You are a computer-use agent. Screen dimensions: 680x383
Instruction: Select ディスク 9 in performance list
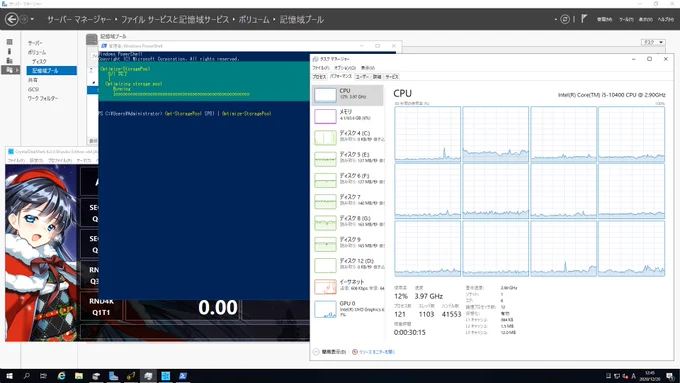tap(348, 243)
